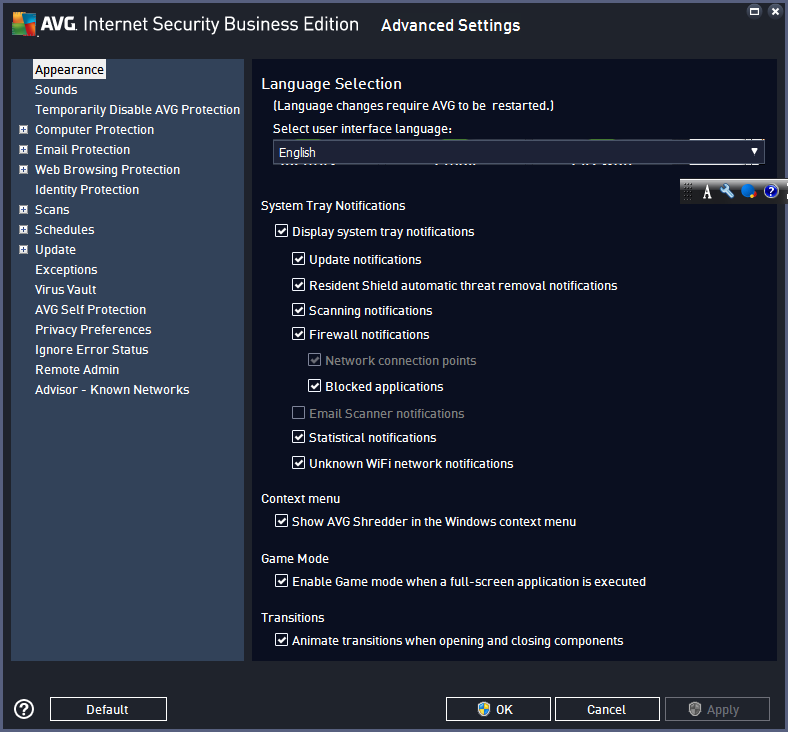Viewport: 788px width, 732px height.
Task: Select Appearance in the settings tree
Action: [69, 69]
